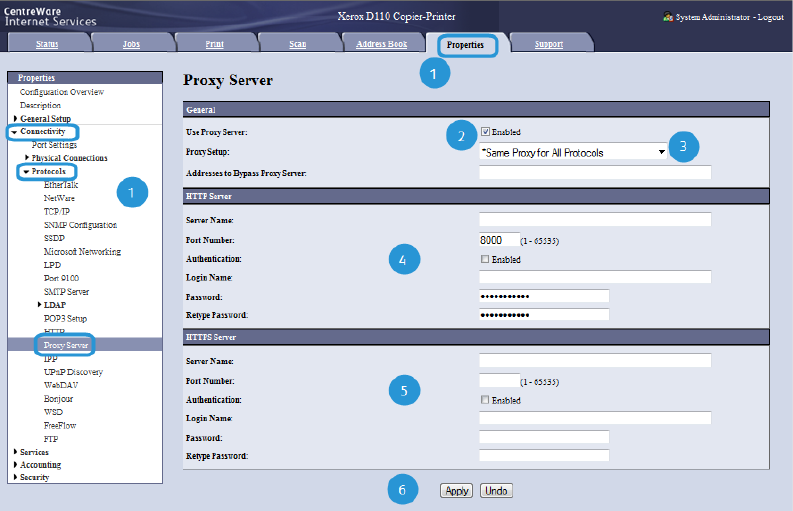Viewport: 793px width, 511px height.
Task: Click the HTTP Server Name field
Action: [595, 220]
